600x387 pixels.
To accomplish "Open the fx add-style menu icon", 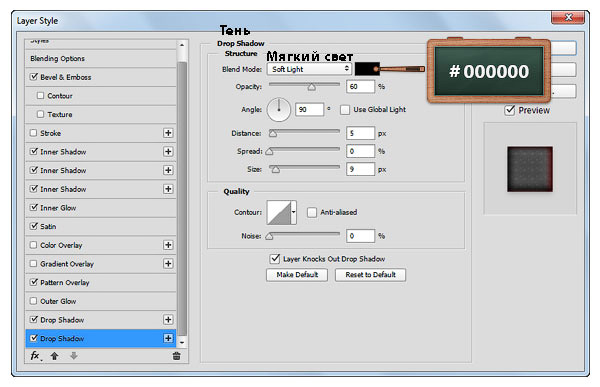I will point(36,356).
